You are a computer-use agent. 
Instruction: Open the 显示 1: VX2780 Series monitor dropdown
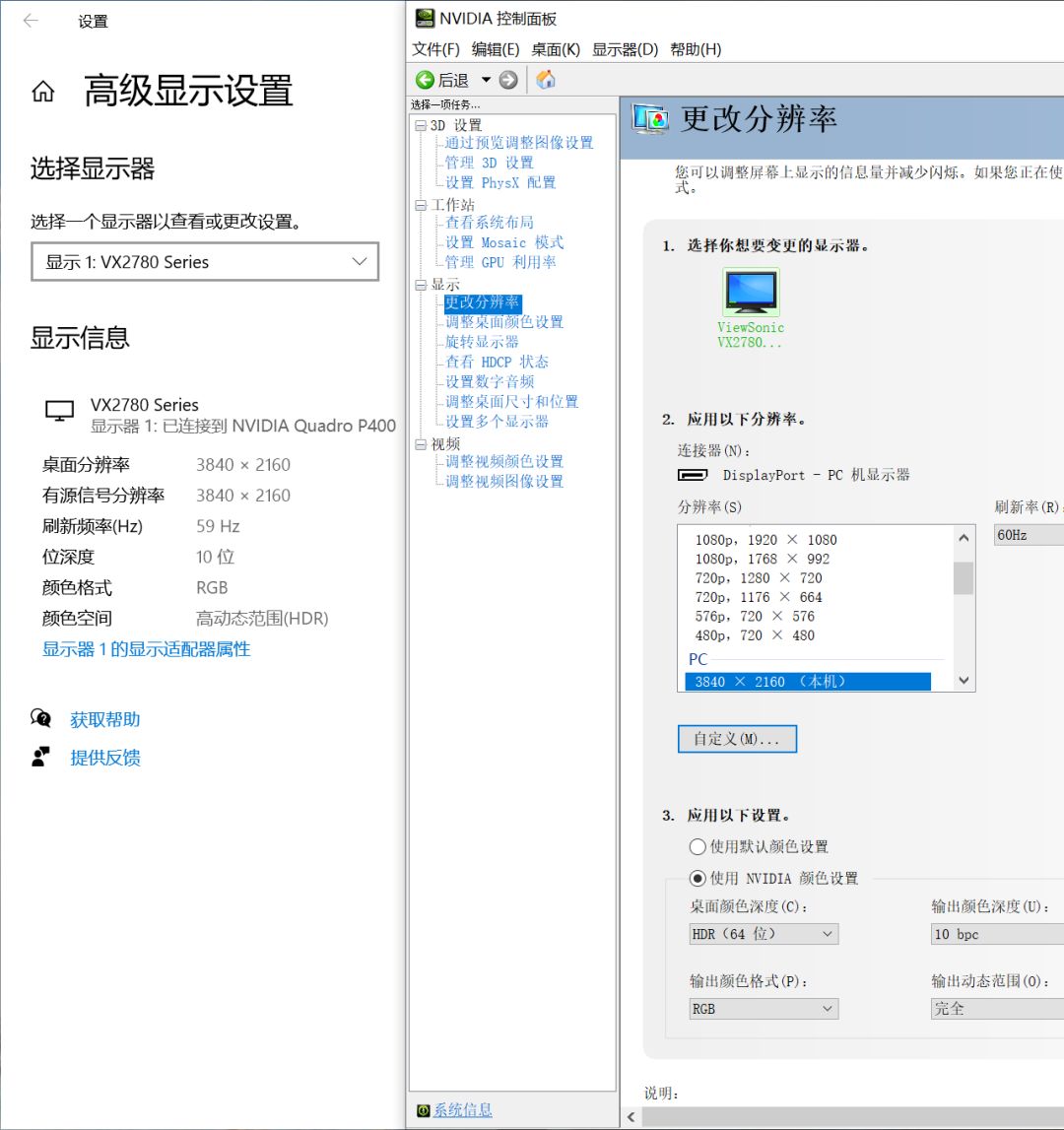click(x=205, y=261)
